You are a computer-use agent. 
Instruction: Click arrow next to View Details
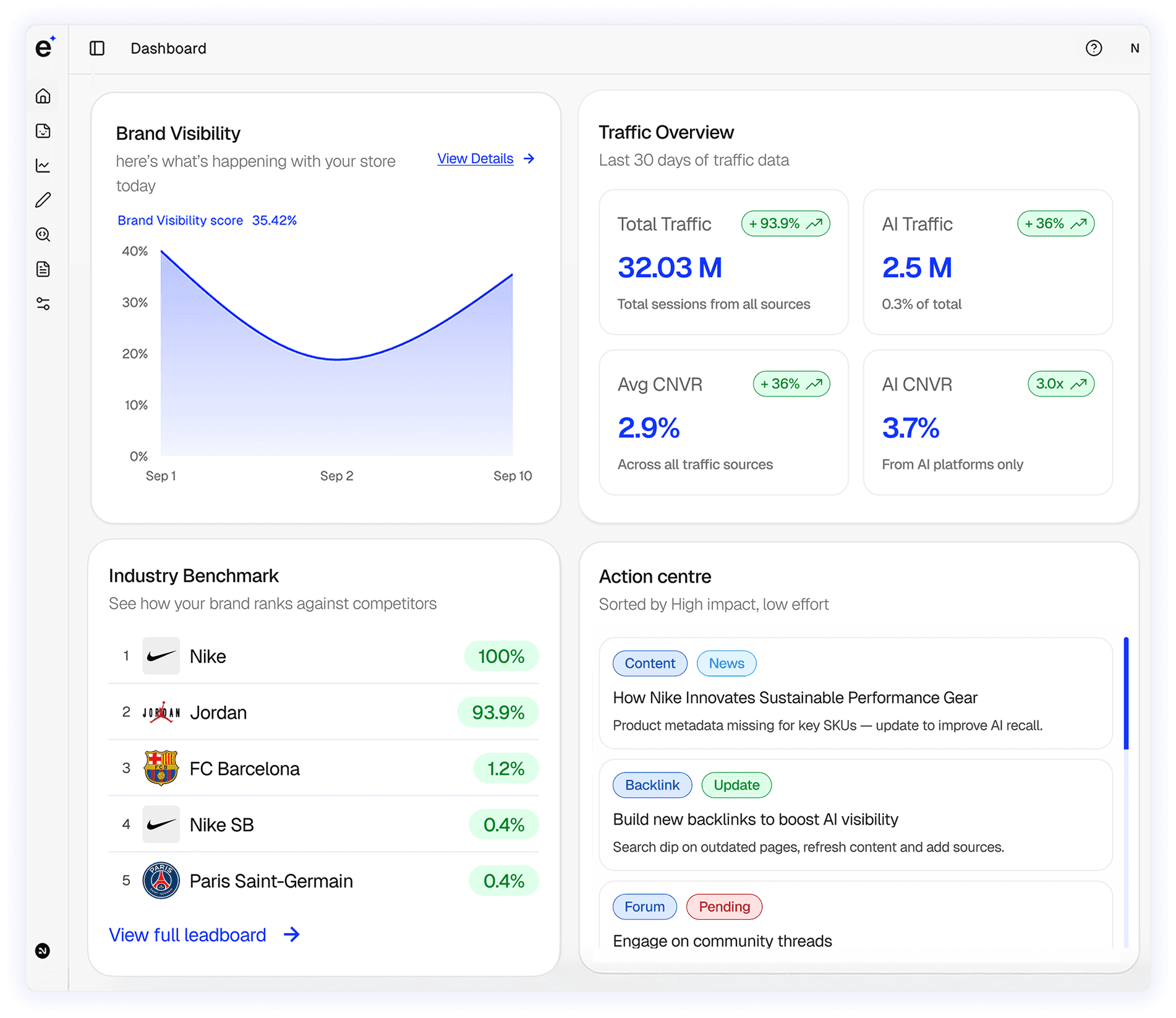(529, 159)
